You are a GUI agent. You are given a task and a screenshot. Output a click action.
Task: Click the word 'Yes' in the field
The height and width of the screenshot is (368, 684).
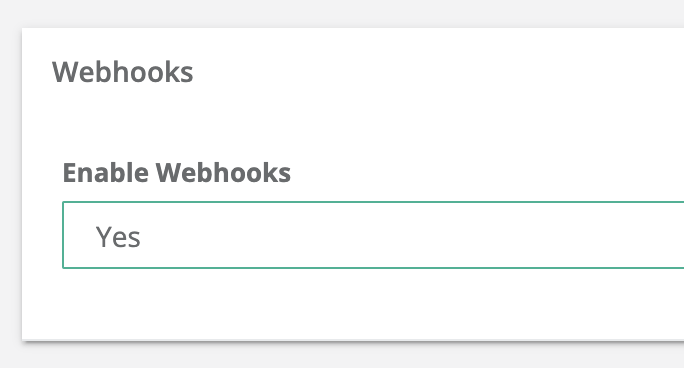coord(118,237)
